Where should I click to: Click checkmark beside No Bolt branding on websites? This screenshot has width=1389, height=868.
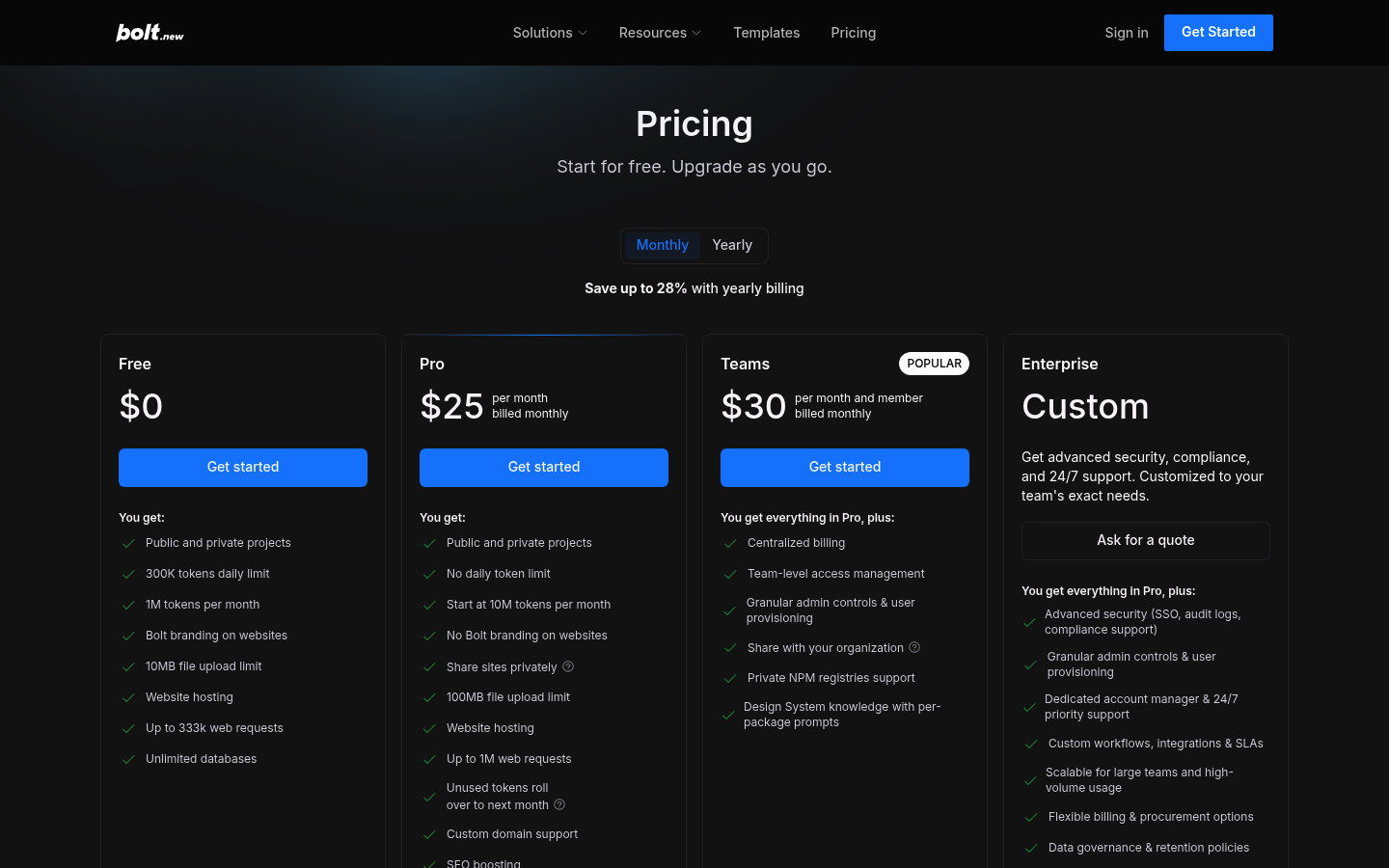tap(429, 636)
